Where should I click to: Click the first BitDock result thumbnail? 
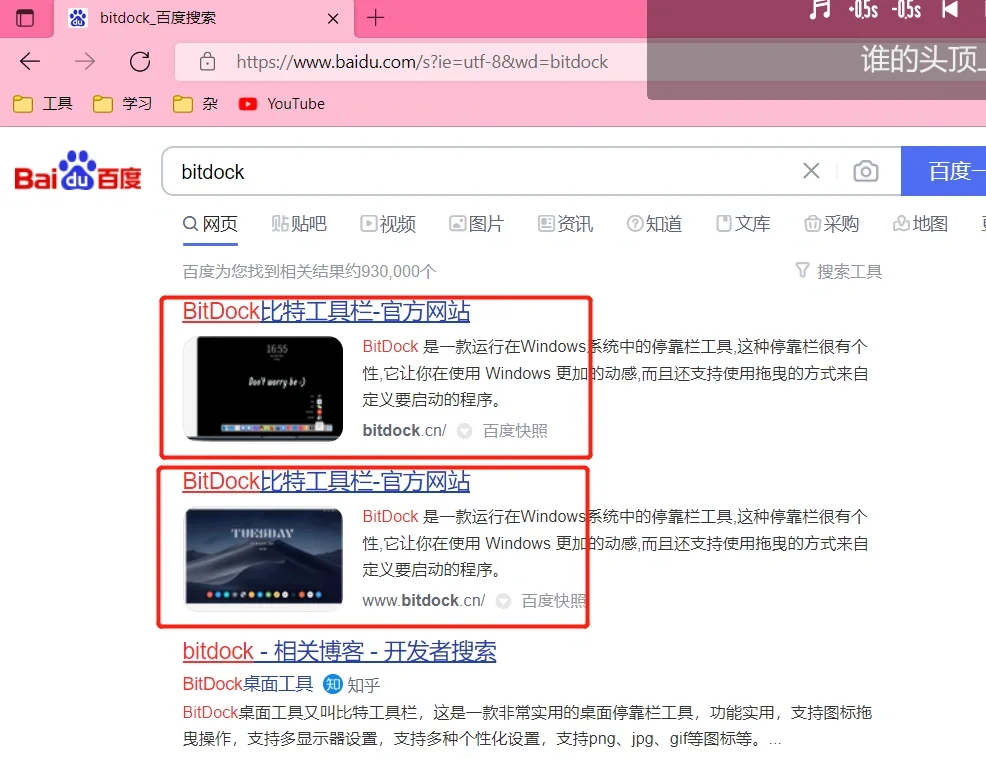point(263,386)
